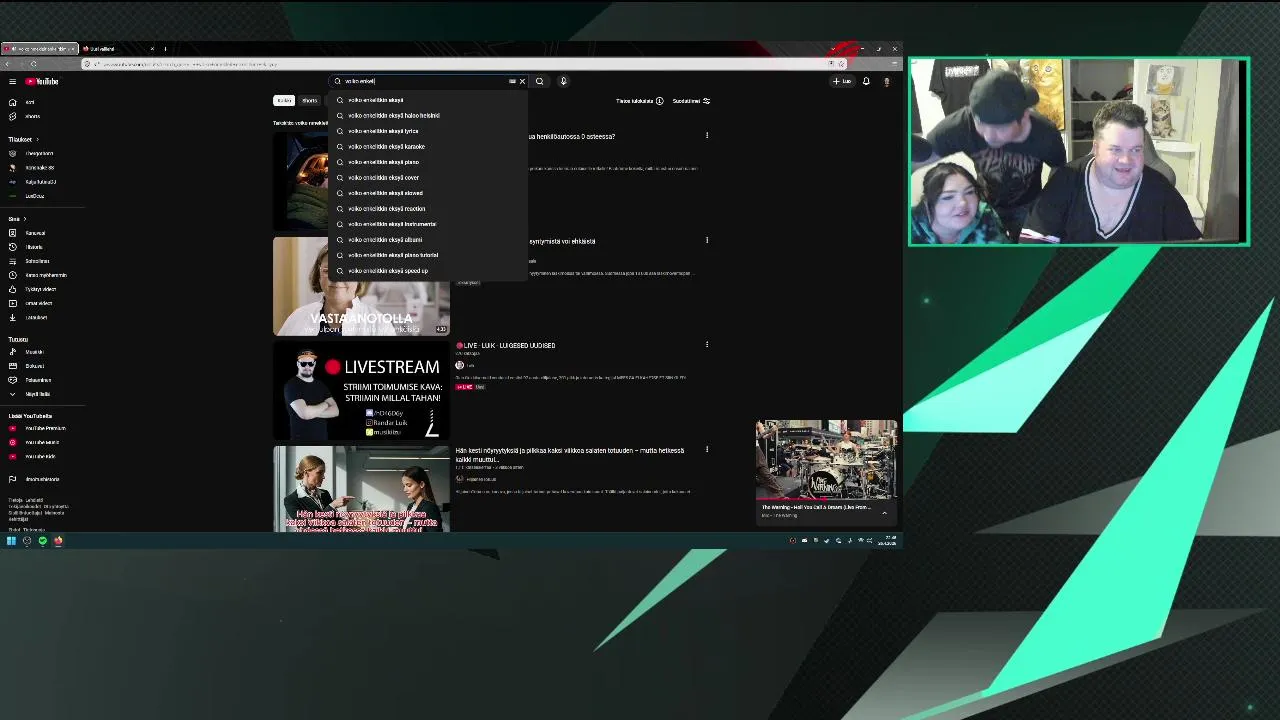
Task: Choose the 'cover' search suggestion
Action: pyautogui.click(x=427, y=177)
